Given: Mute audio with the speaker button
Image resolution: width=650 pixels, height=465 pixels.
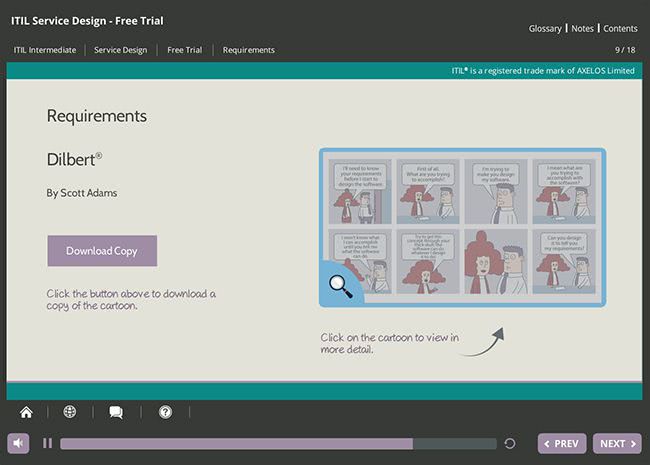Looking at the screenshot, I should coord(18,443).
